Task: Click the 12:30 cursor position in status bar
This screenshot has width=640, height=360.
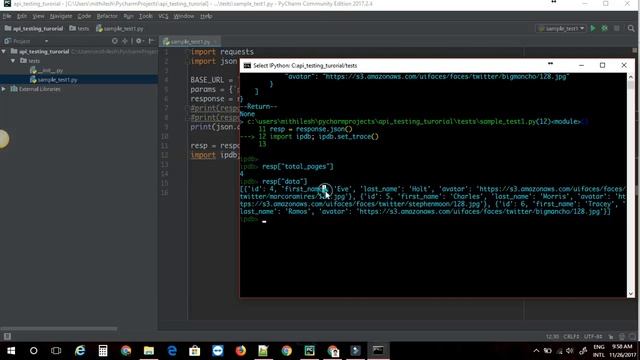Action: tap(552, 337)
